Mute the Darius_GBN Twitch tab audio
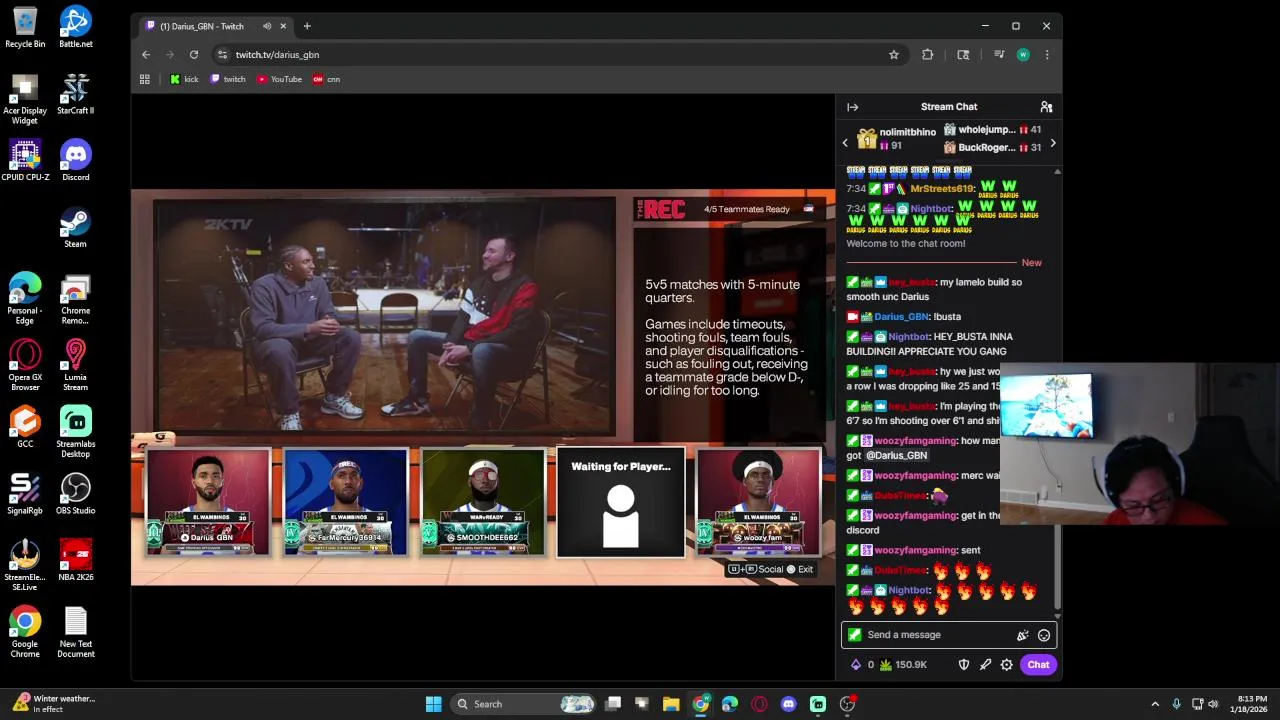The image size is (1280, 720). 266,26
